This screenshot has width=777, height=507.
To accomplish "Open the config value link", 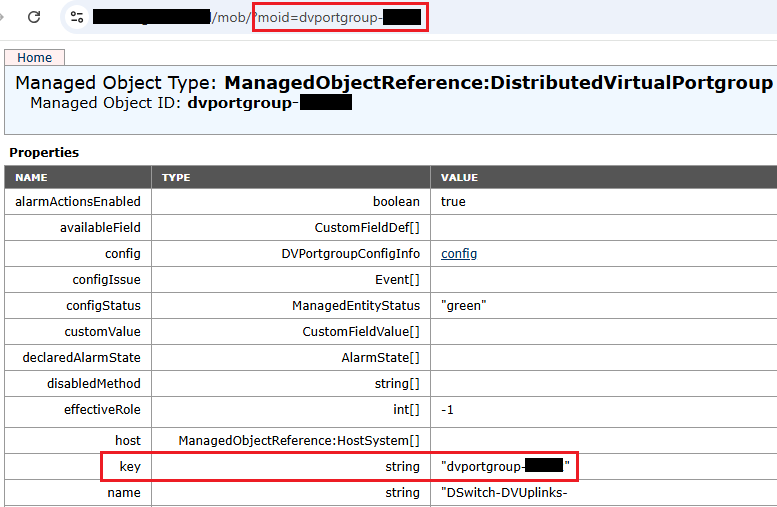I will pyautogui.click(x=459, y=254).
